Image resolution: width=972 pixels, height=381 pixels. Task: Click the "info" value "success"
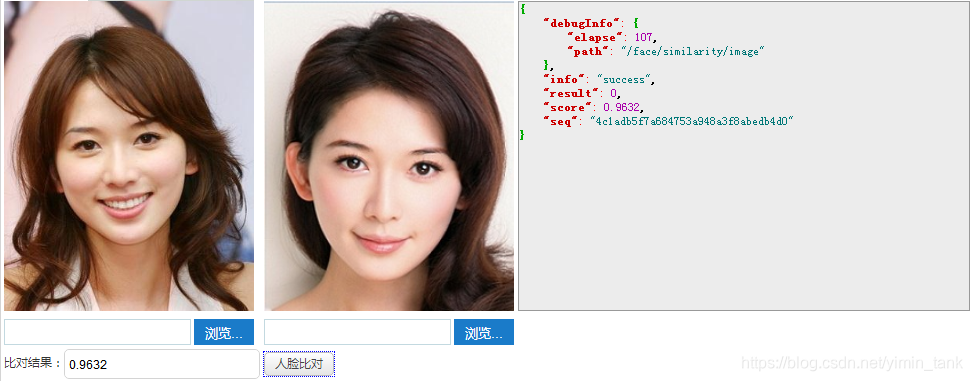[625, 80]
